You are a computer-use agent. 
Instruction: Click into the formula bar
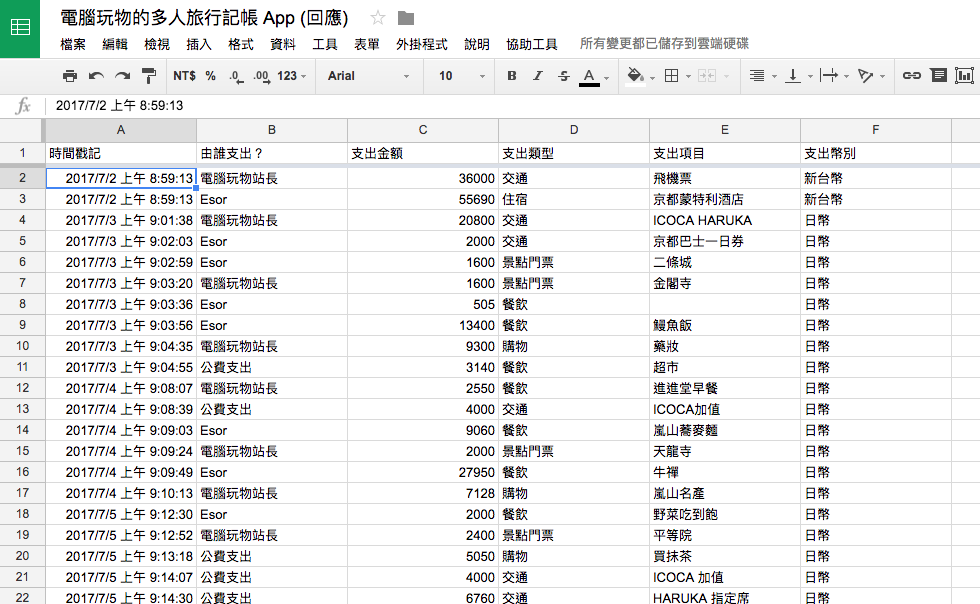point(512,106)
